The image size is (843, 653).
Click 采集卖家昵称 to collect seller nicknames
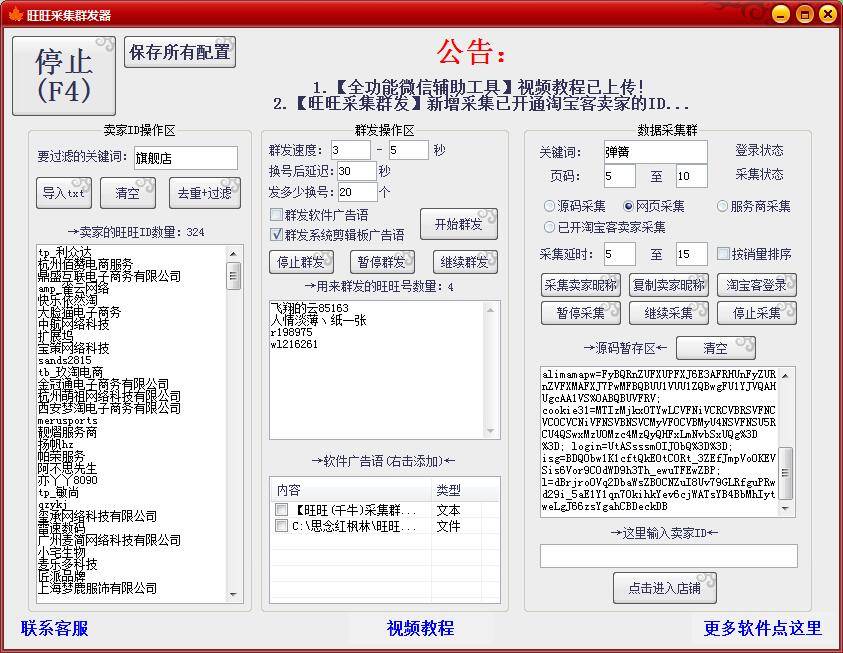[x=581, y=285]
